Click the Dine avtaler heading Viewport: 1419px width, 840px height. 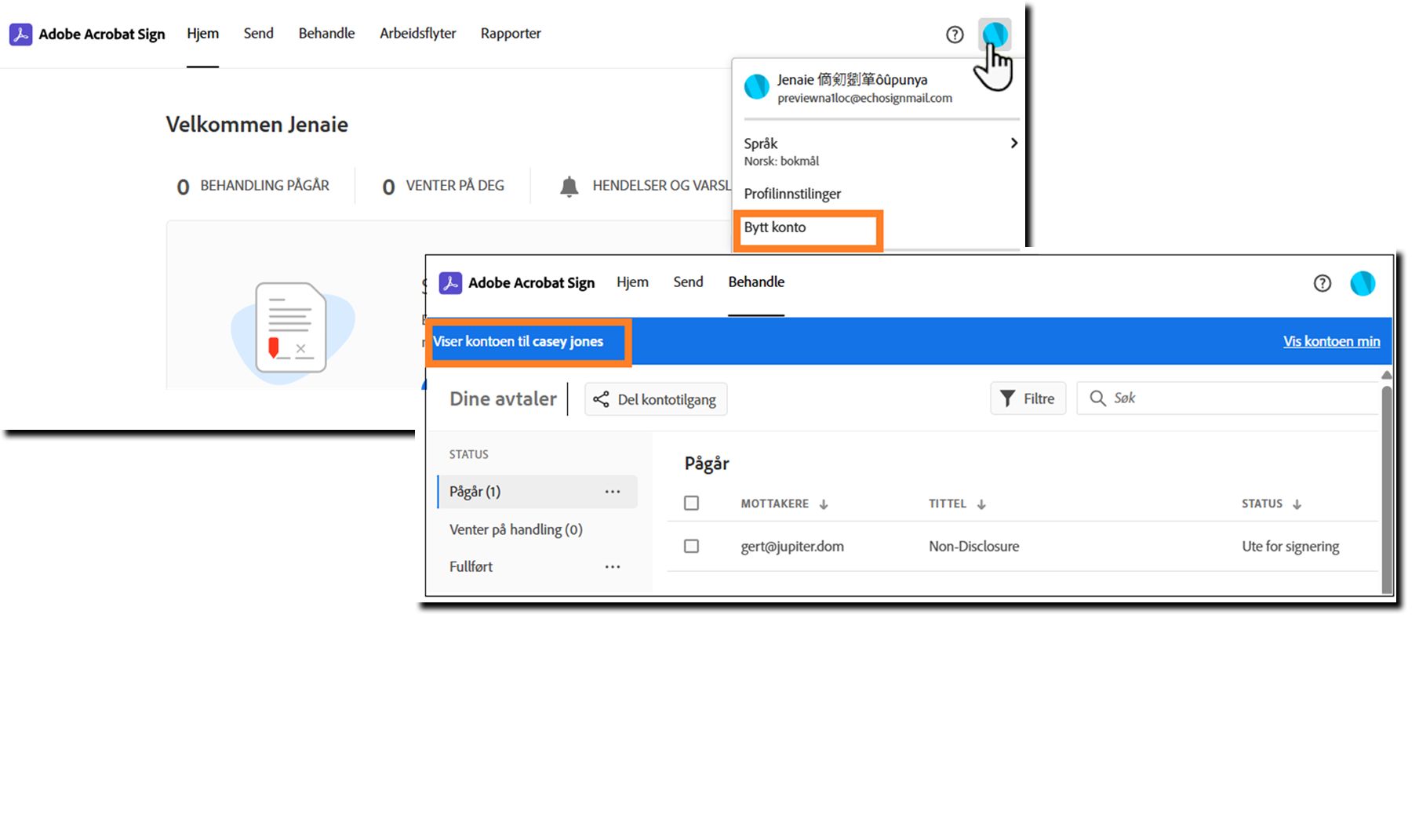pyautogui.click(x=503, y=398)
